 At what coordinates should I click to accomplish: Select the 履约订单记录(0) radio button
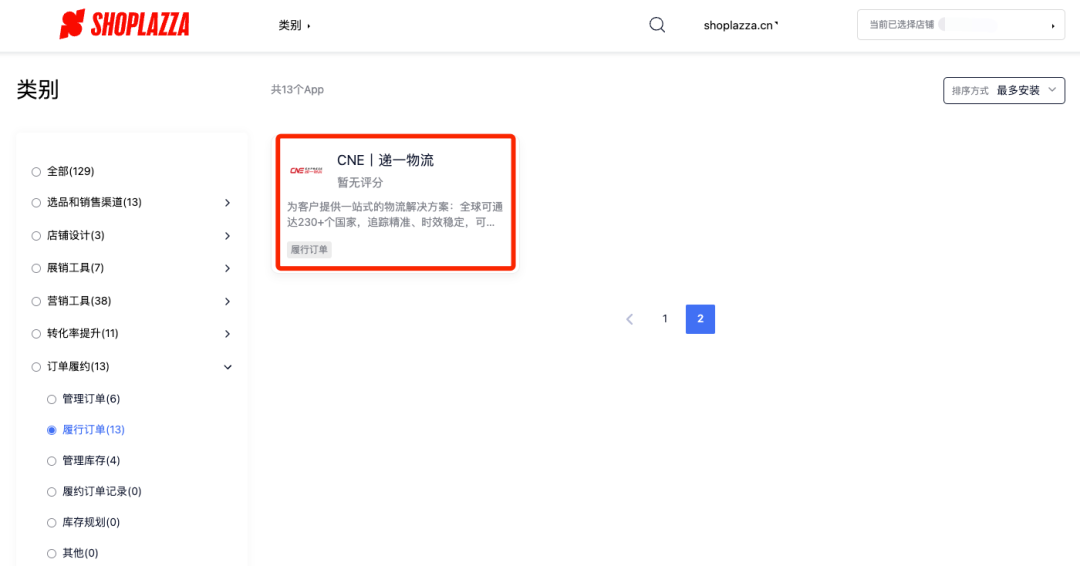coord(51,492)
